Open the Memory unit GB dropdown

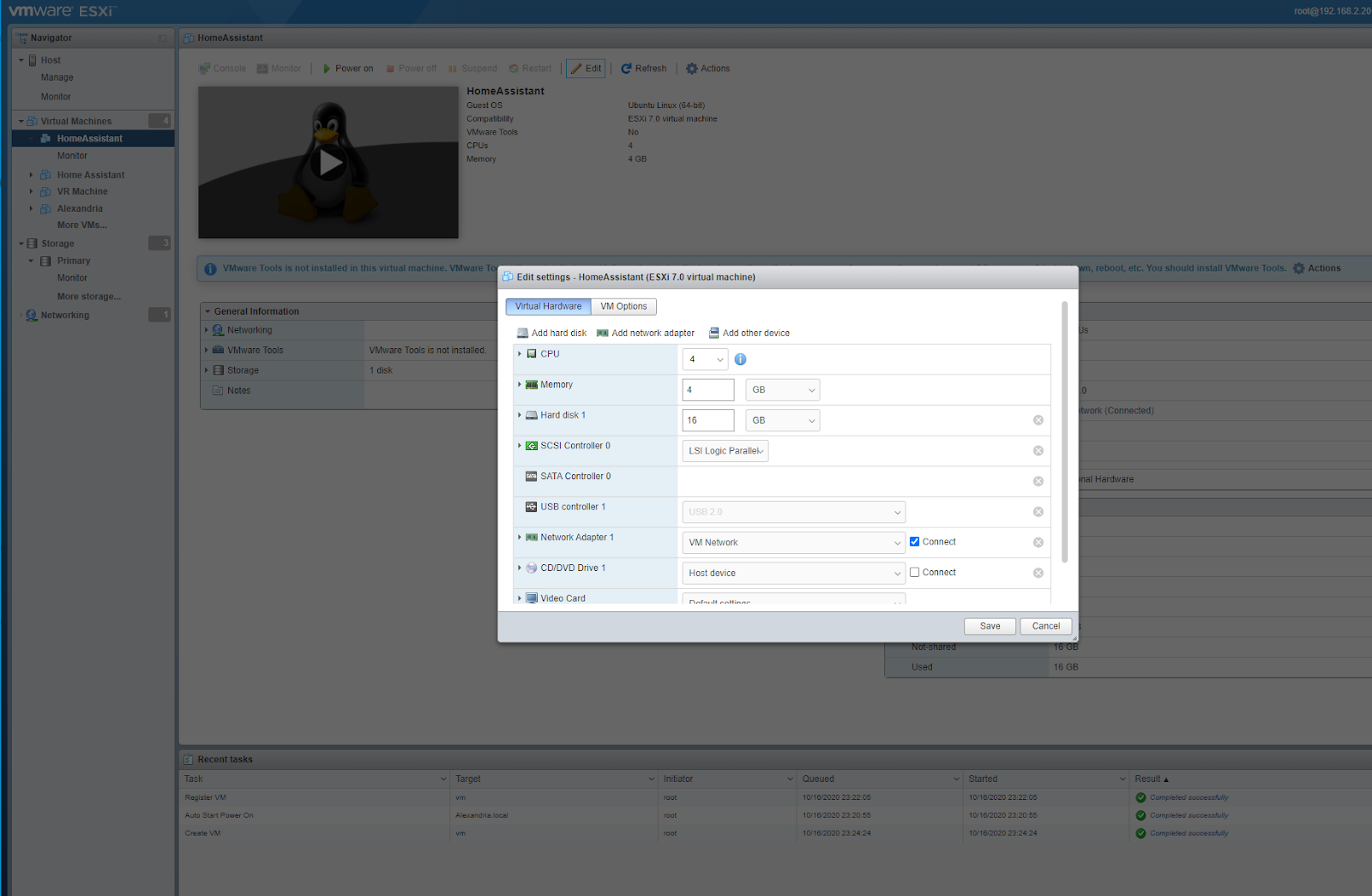click(x=783, y=390)
